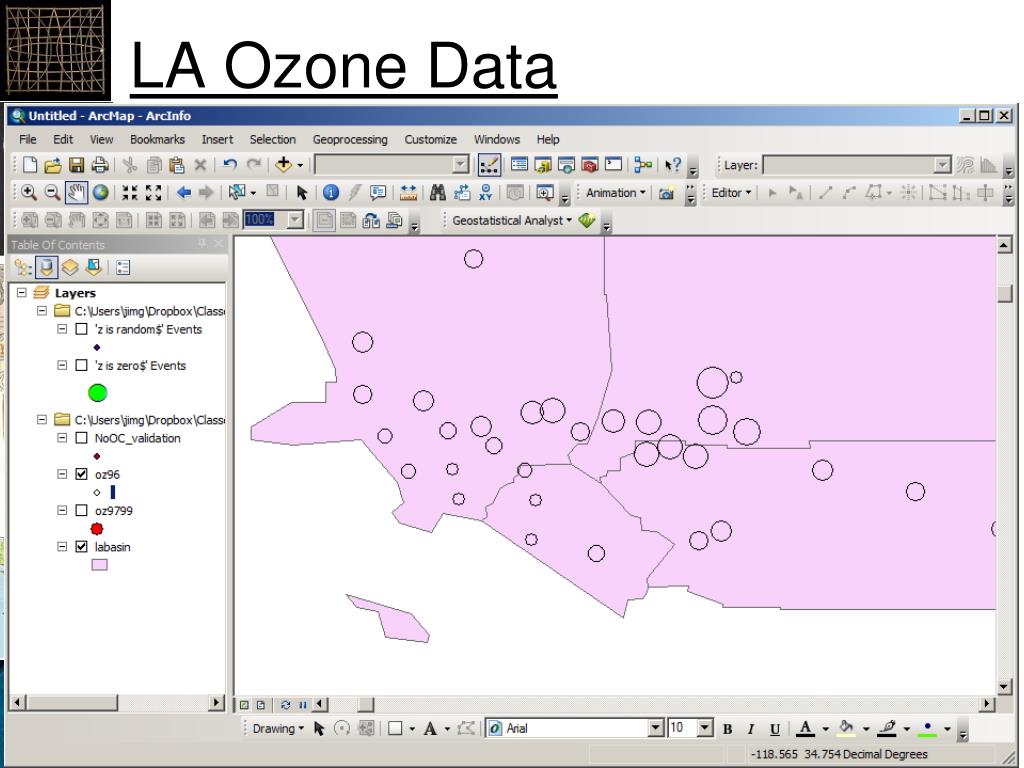Screen dimensions: 1024x768
Task: Collapse the Layers data frame
Action: coord(22,293)
